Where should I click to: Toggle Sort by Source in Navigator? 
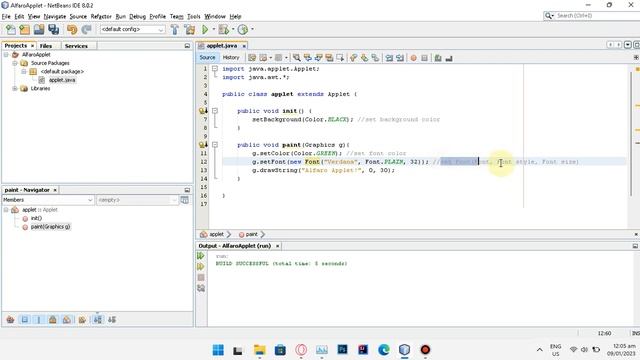(x=112, y=320)
